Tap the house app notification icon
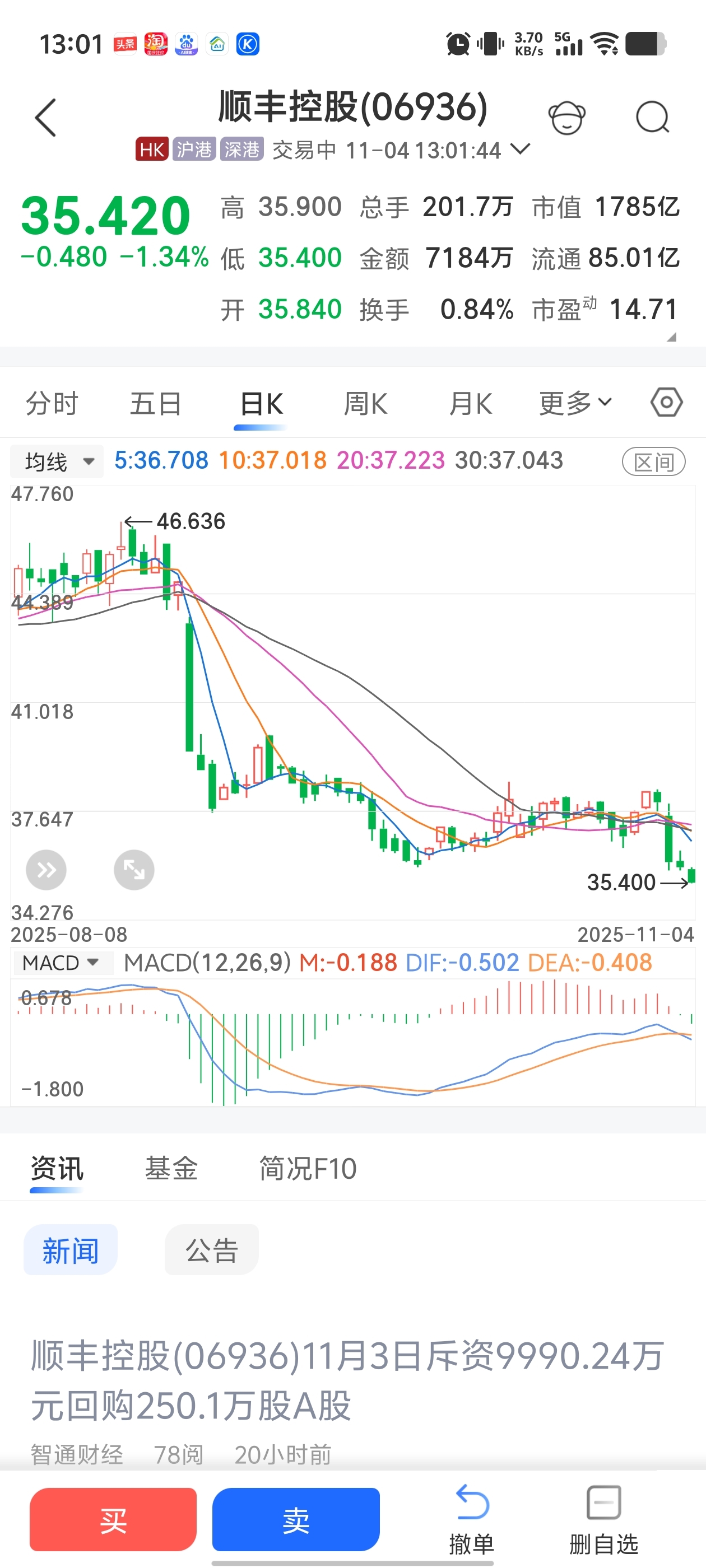The image size is (706, 1568). coord(217,44)
